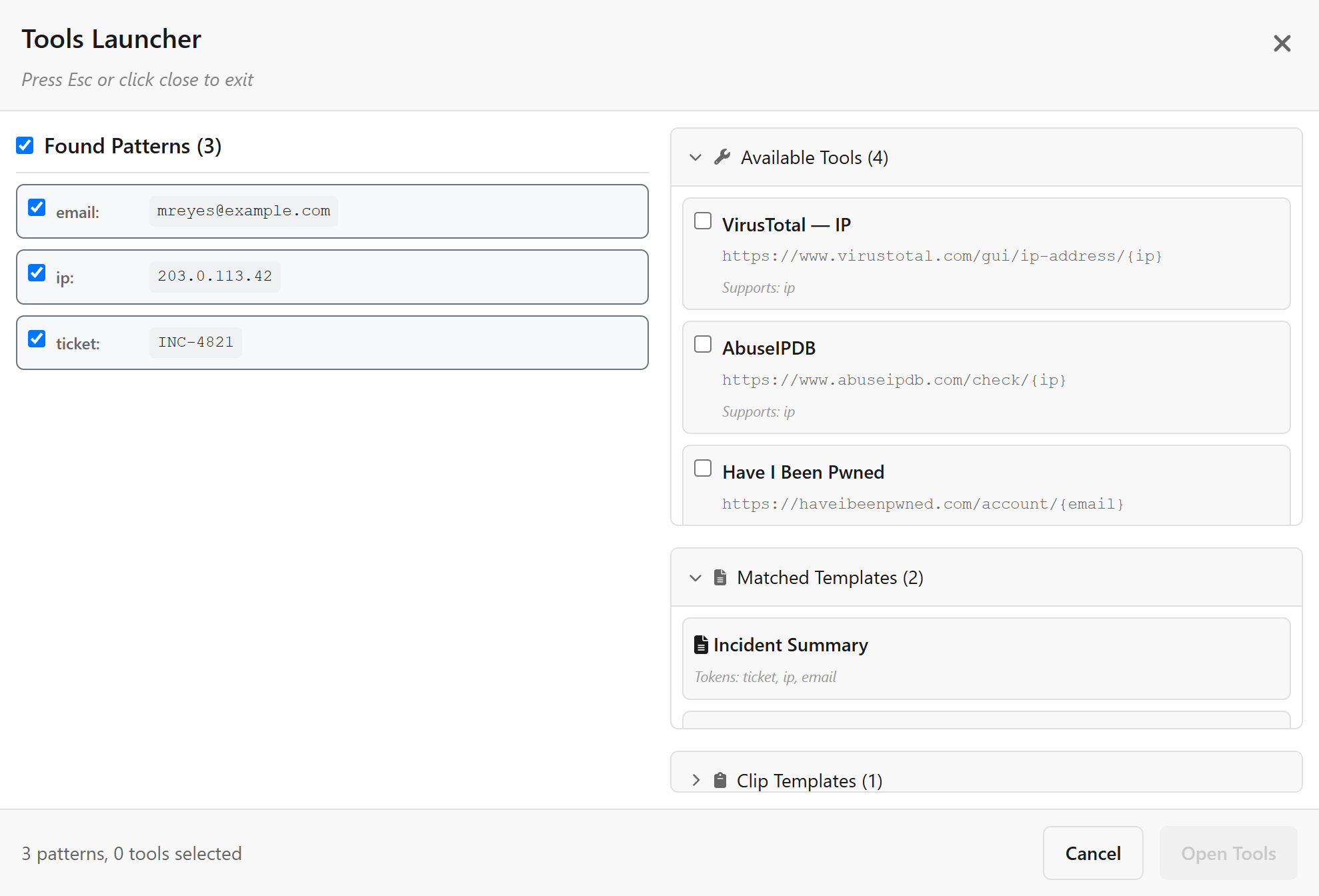Click the Found Patterns (3) heading
Image resolution: width=1319 pixels, height=896 pixels.
pos(133,146)
